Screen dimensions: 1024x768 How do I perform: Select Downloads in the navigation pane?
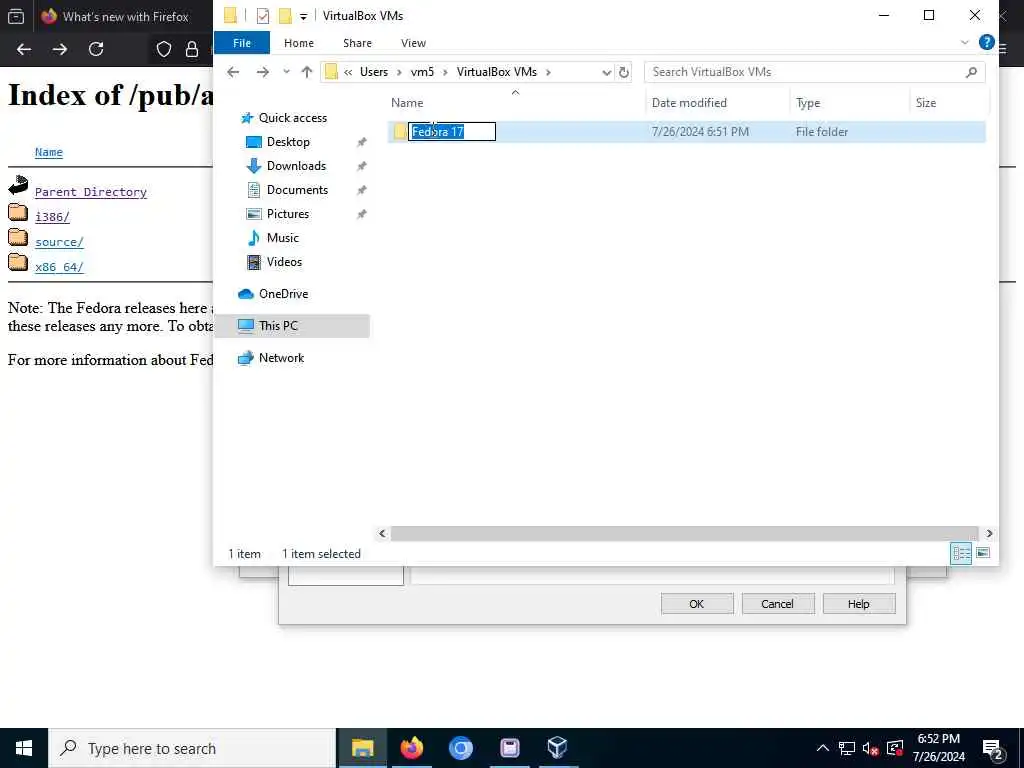click(x=296, y=166)
